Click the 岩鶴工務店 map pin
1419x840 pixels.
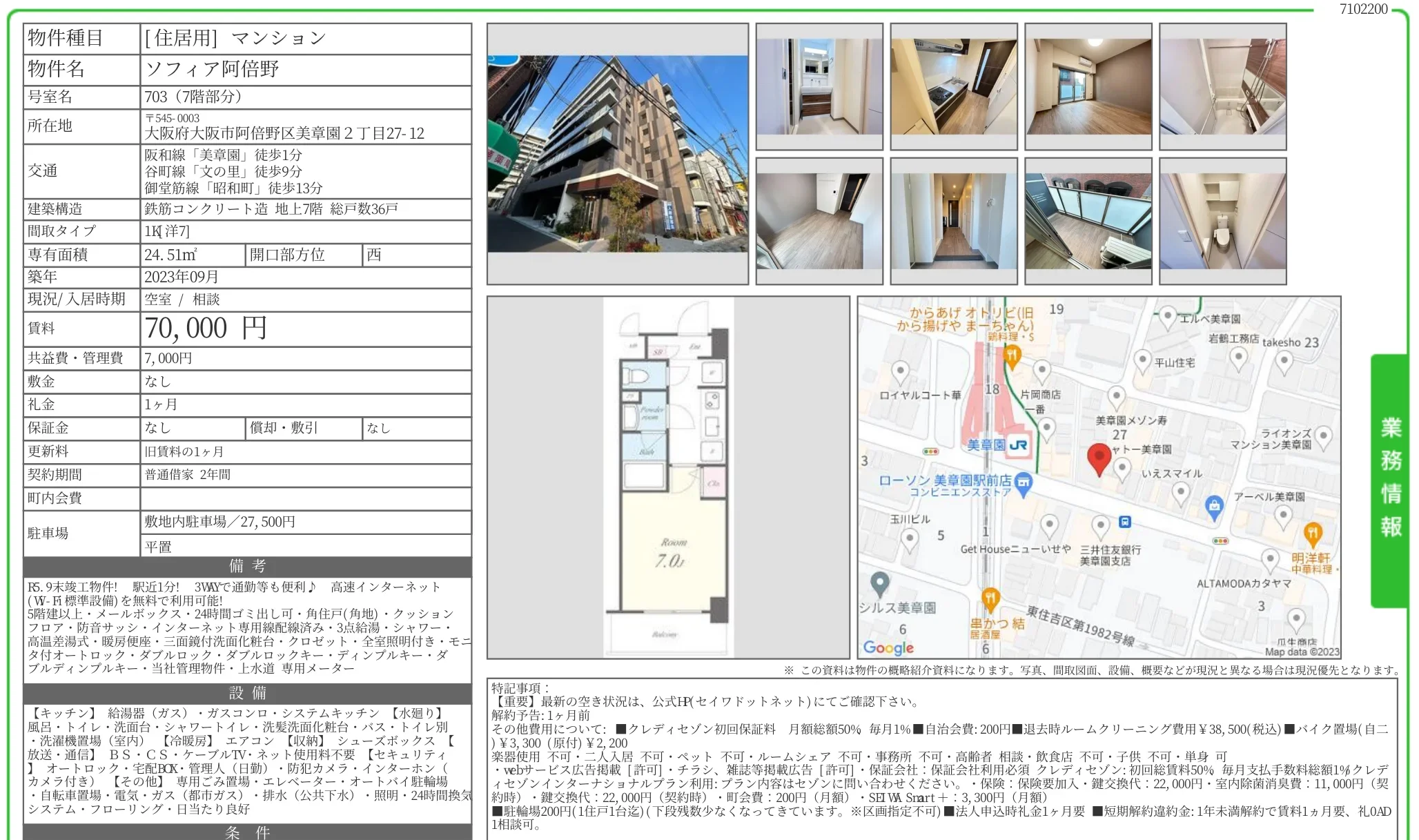point(1238,358)
